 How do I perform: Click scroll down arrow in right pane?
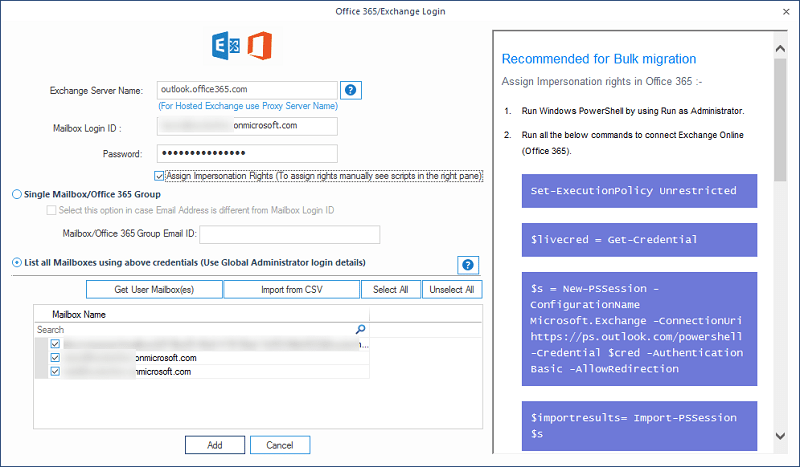pyautogui.click(x=780, y=436)
